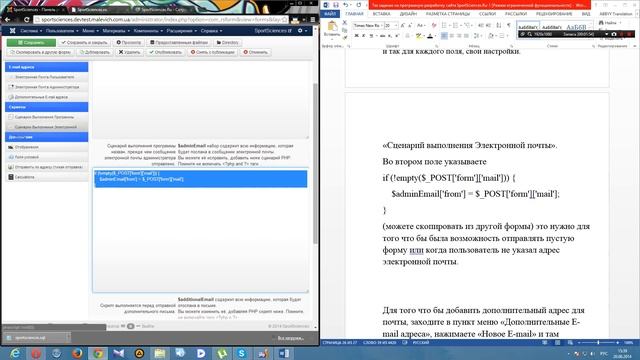The width and height of the screenshot is (640, 360).
Task: Click the camera icon on recorder overlay
Action: click(614, 34)
